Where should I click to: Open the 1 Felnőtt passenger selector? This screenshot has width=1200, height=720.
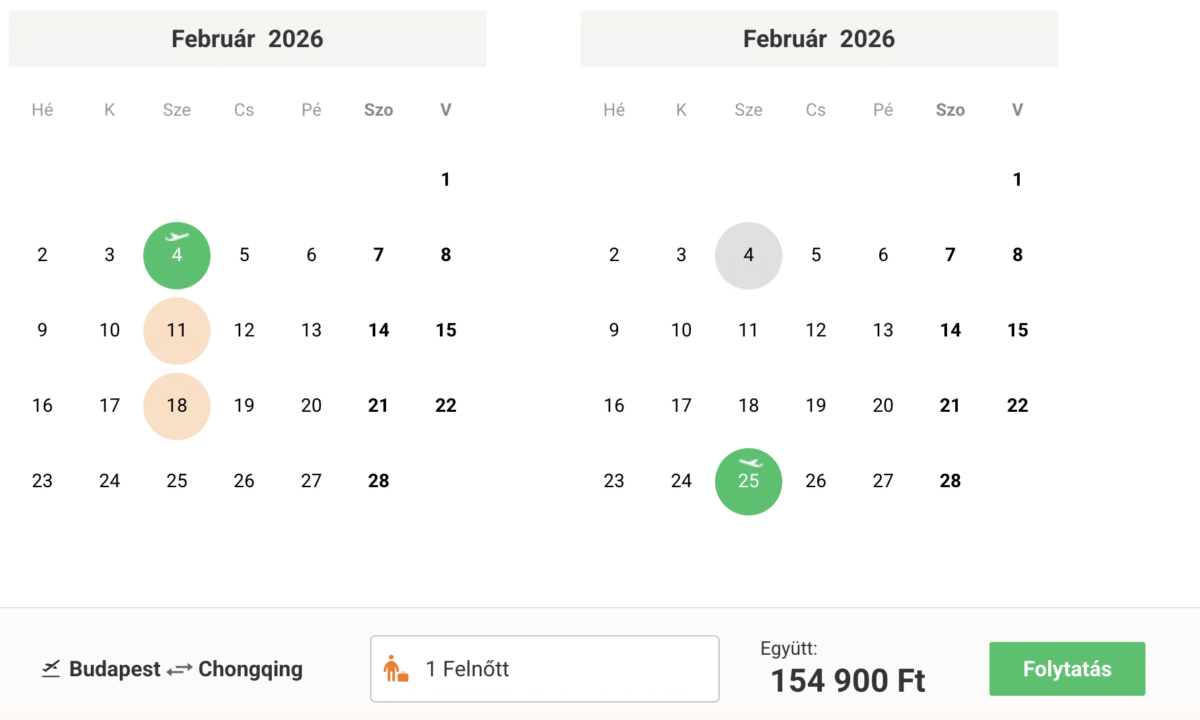[544, 669]
